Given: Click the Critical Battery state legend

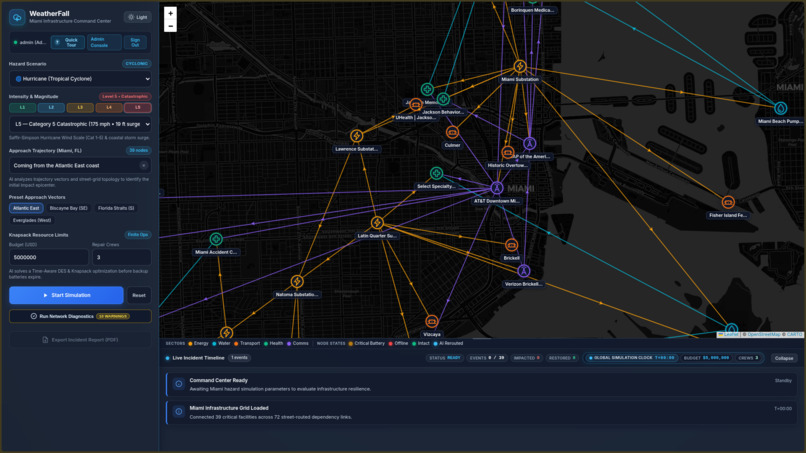Looking at the screenshot, I should pos(366,343).
